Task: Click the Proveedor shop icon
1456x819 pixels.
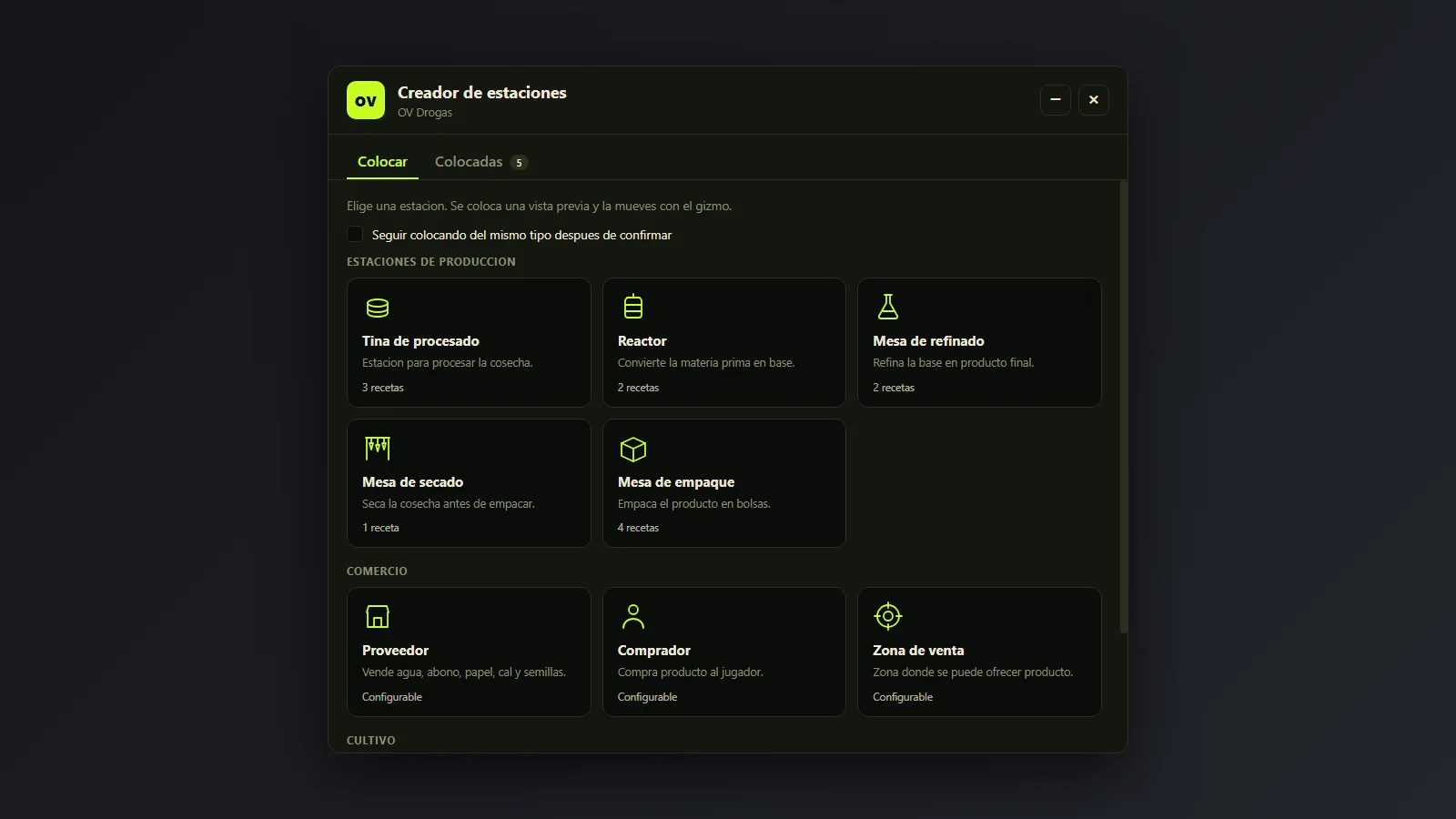Action: 378,616
